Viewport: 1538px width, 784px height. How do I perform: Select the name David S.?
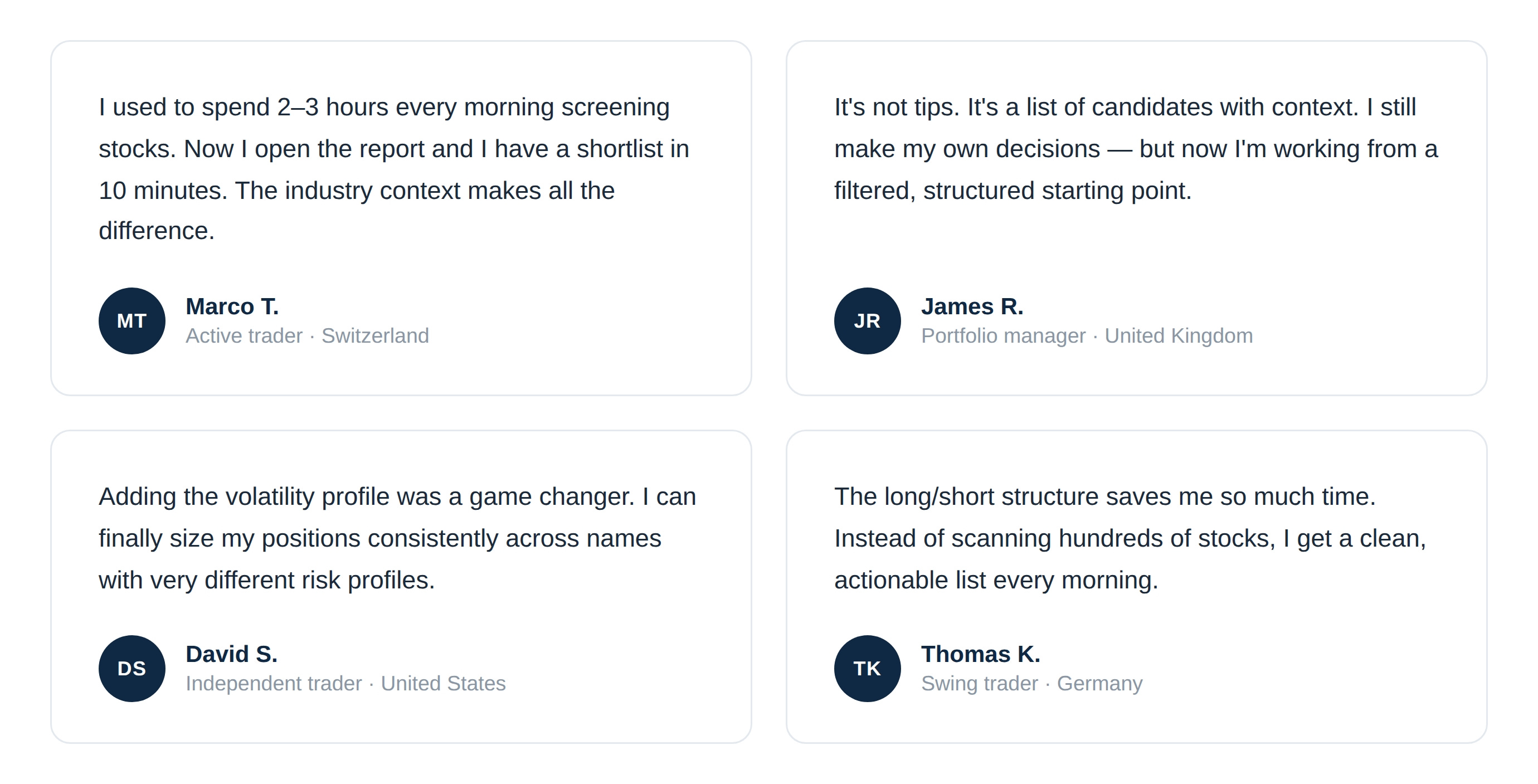pos(232,654)
